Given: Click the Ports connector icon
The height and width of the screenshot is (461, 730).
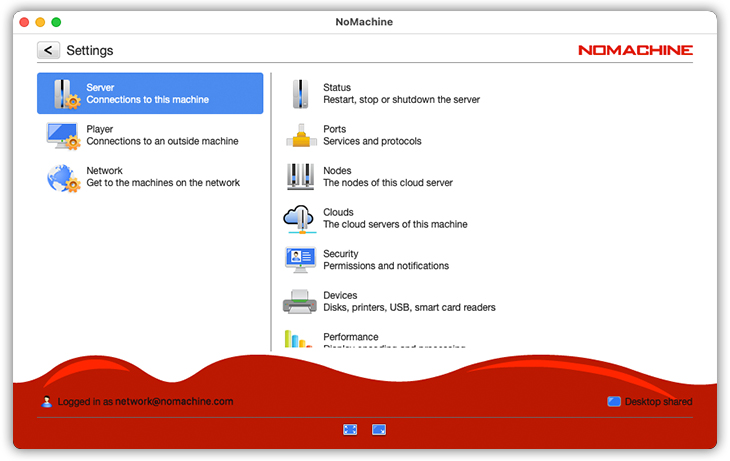Looking at the screenshot, I should pyautogui.click(x=300, y=135).
